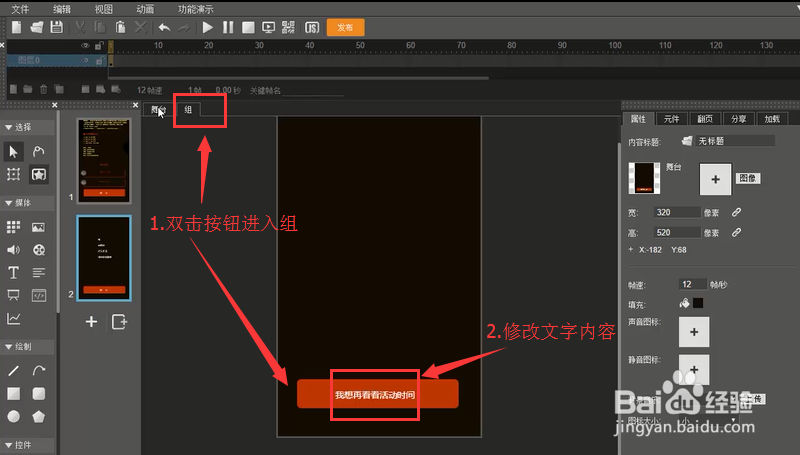Pause the animation playback

click(x=228, y=27)
